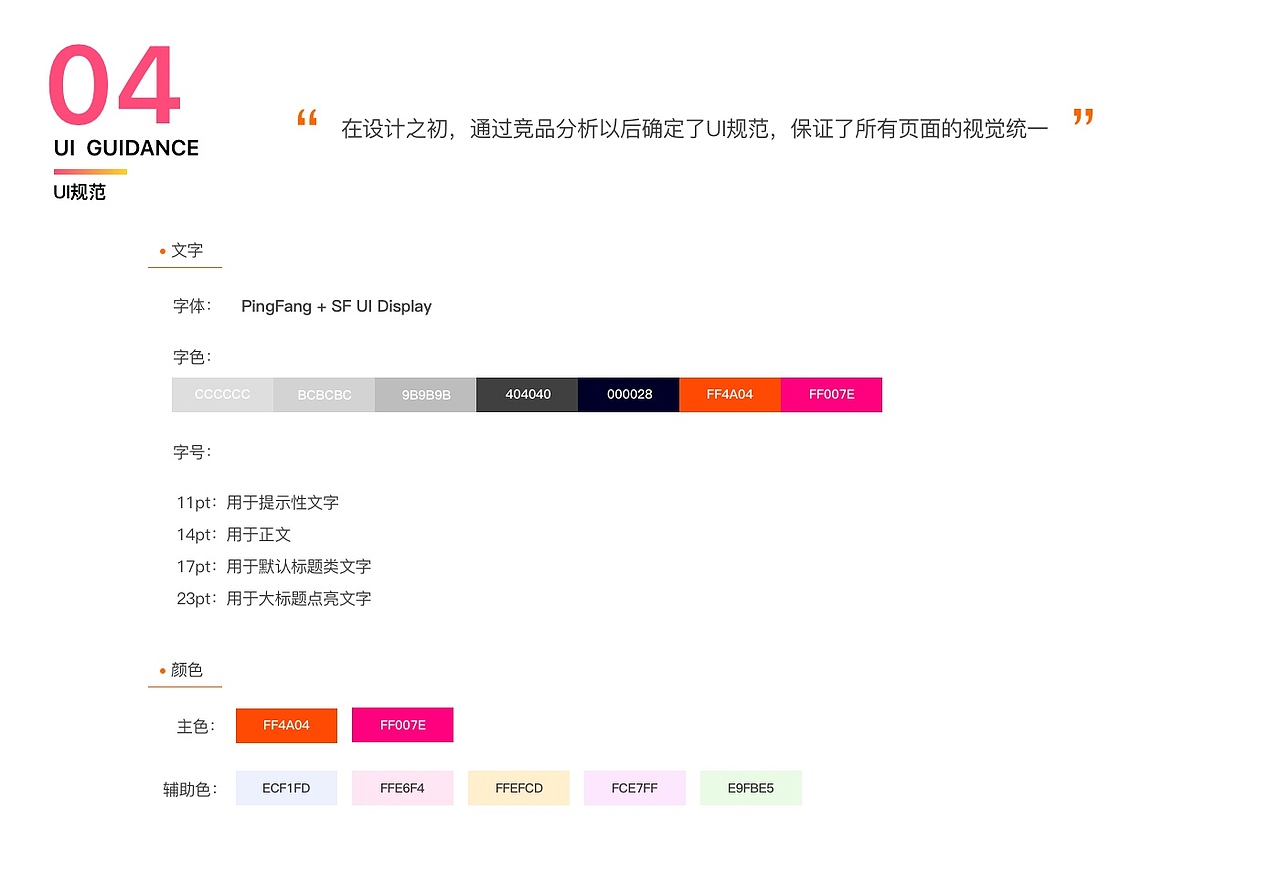Click the 字体: label

click(192, 306)
